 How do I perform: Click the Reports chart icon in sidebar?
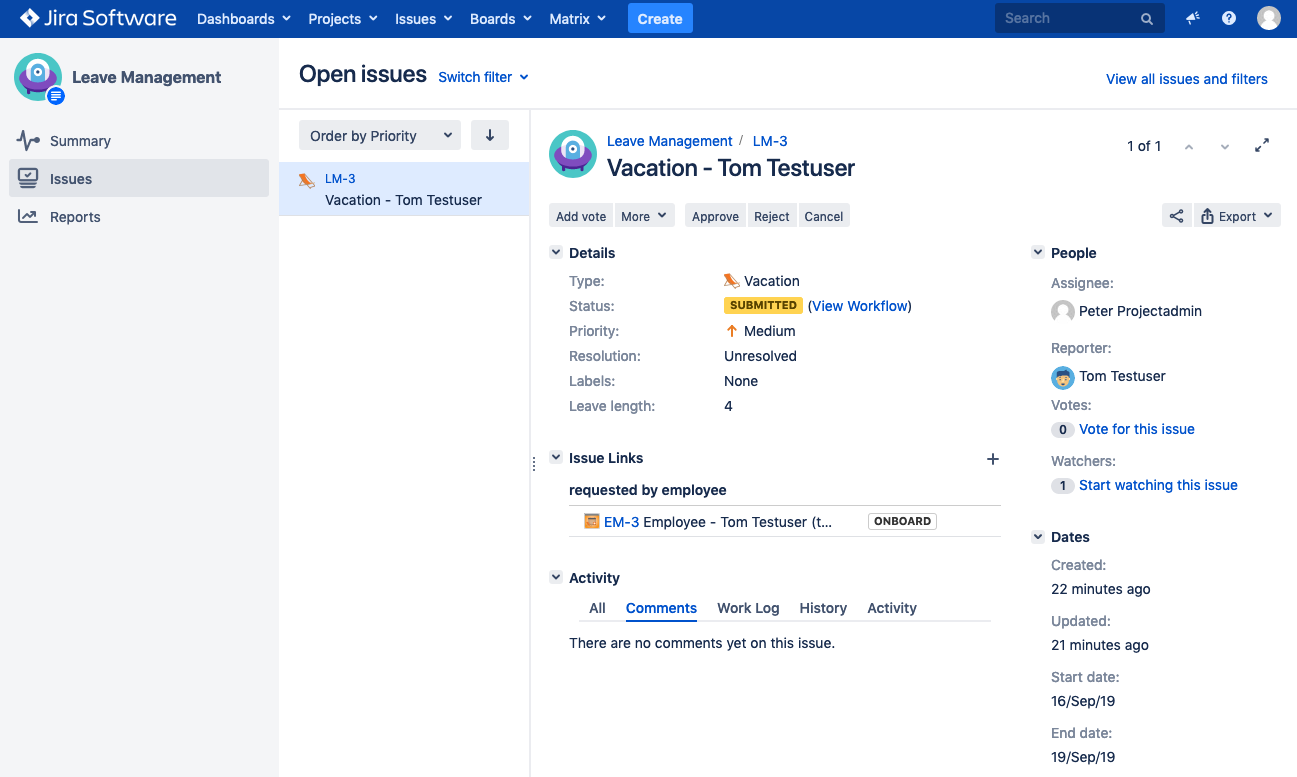click(x=28, y=216)
